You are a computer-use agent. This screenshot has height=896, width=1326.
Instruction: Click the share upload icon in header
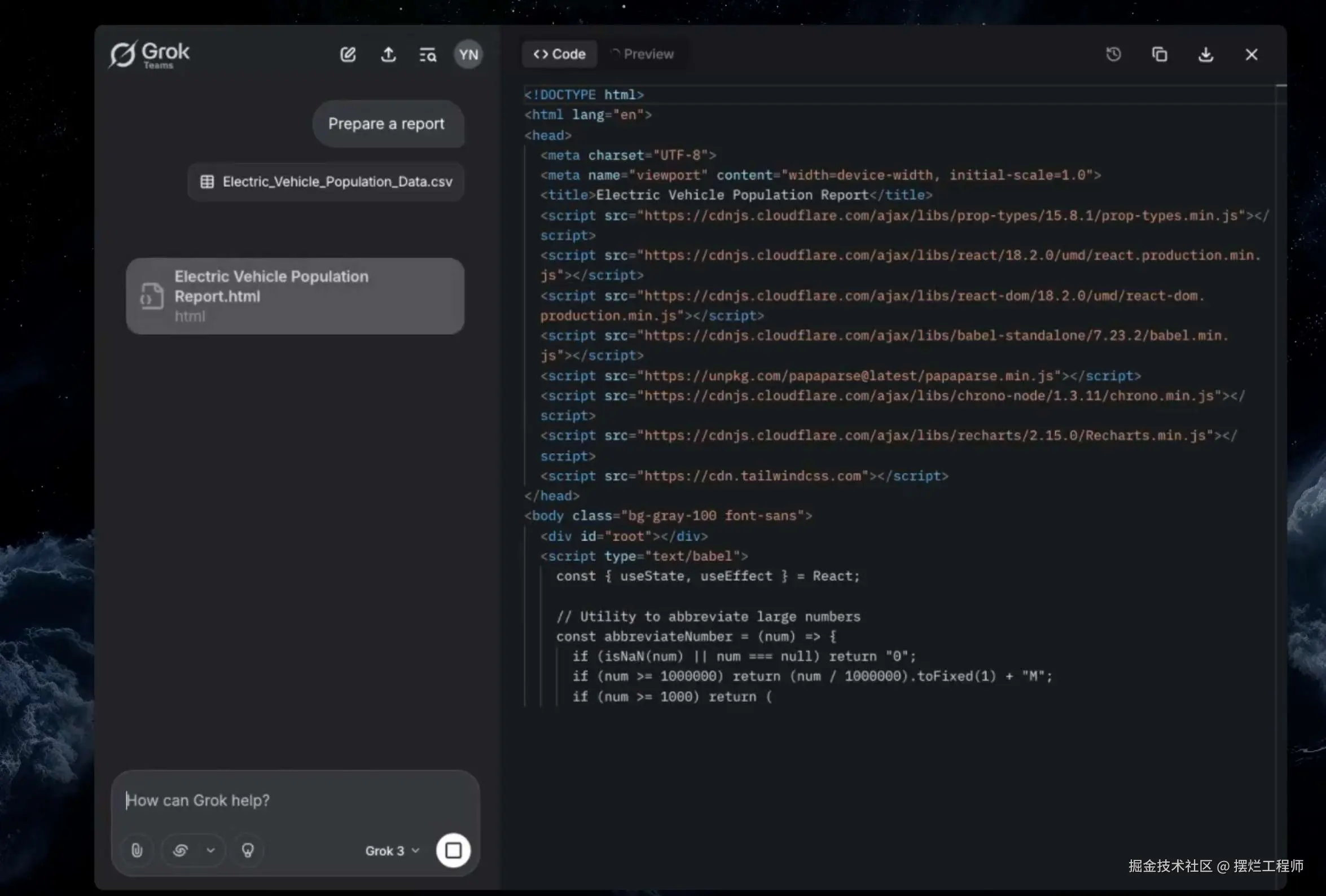389,55
